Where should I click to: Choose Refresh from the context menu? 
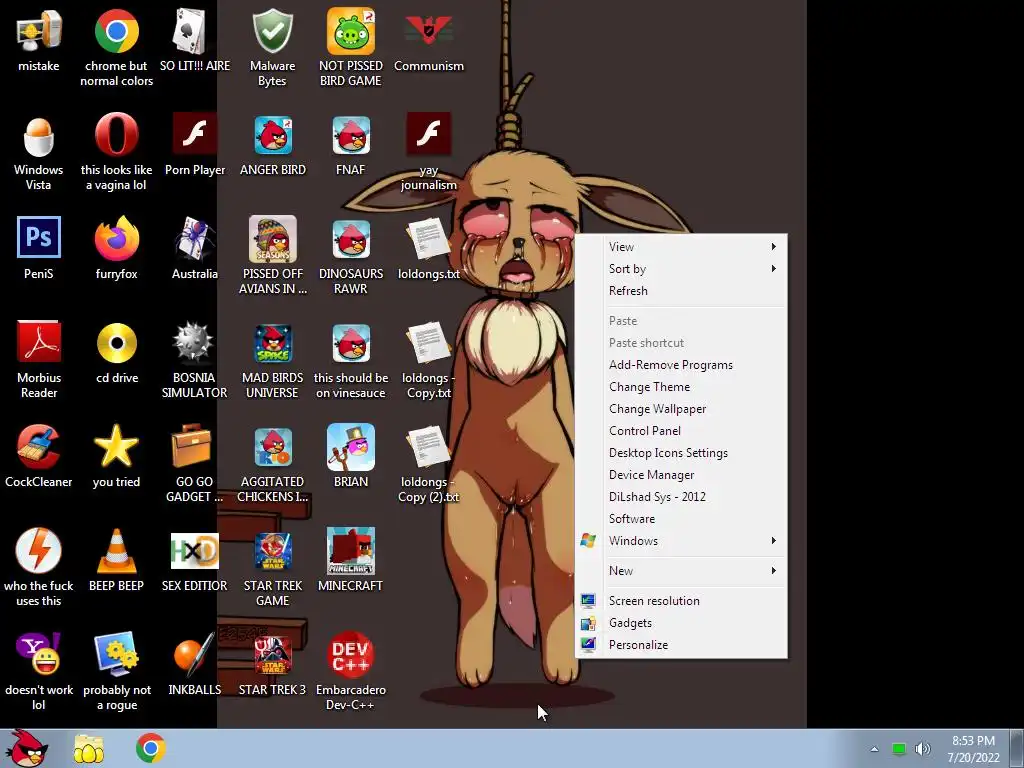pyautogui.click(x=680, y=291)
